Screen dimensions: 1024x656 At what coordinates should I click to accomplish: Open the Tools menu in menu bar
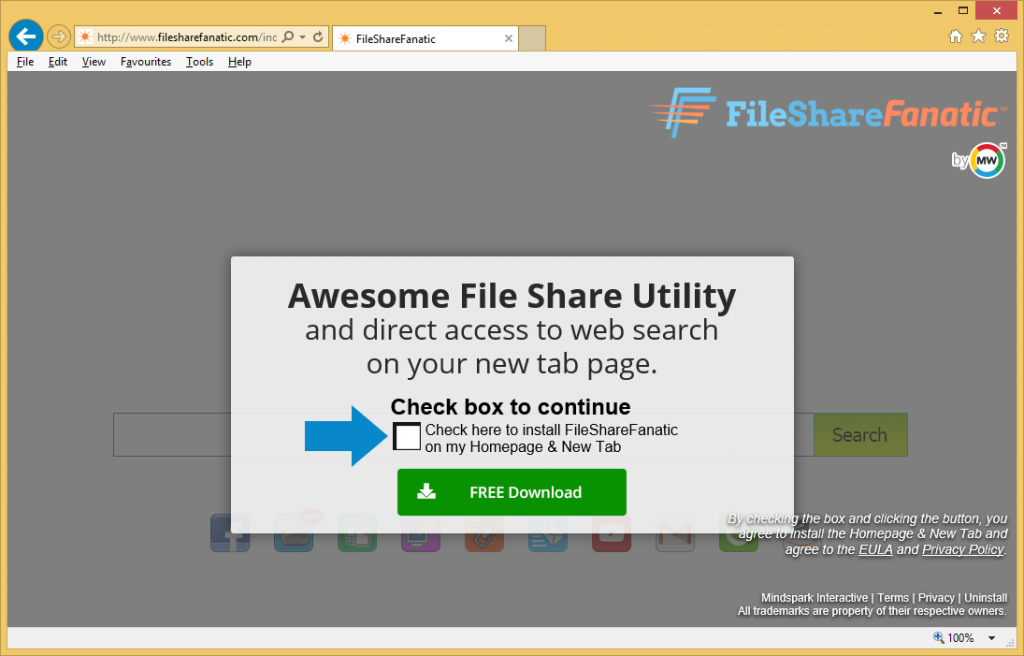[x=199, y=62]
